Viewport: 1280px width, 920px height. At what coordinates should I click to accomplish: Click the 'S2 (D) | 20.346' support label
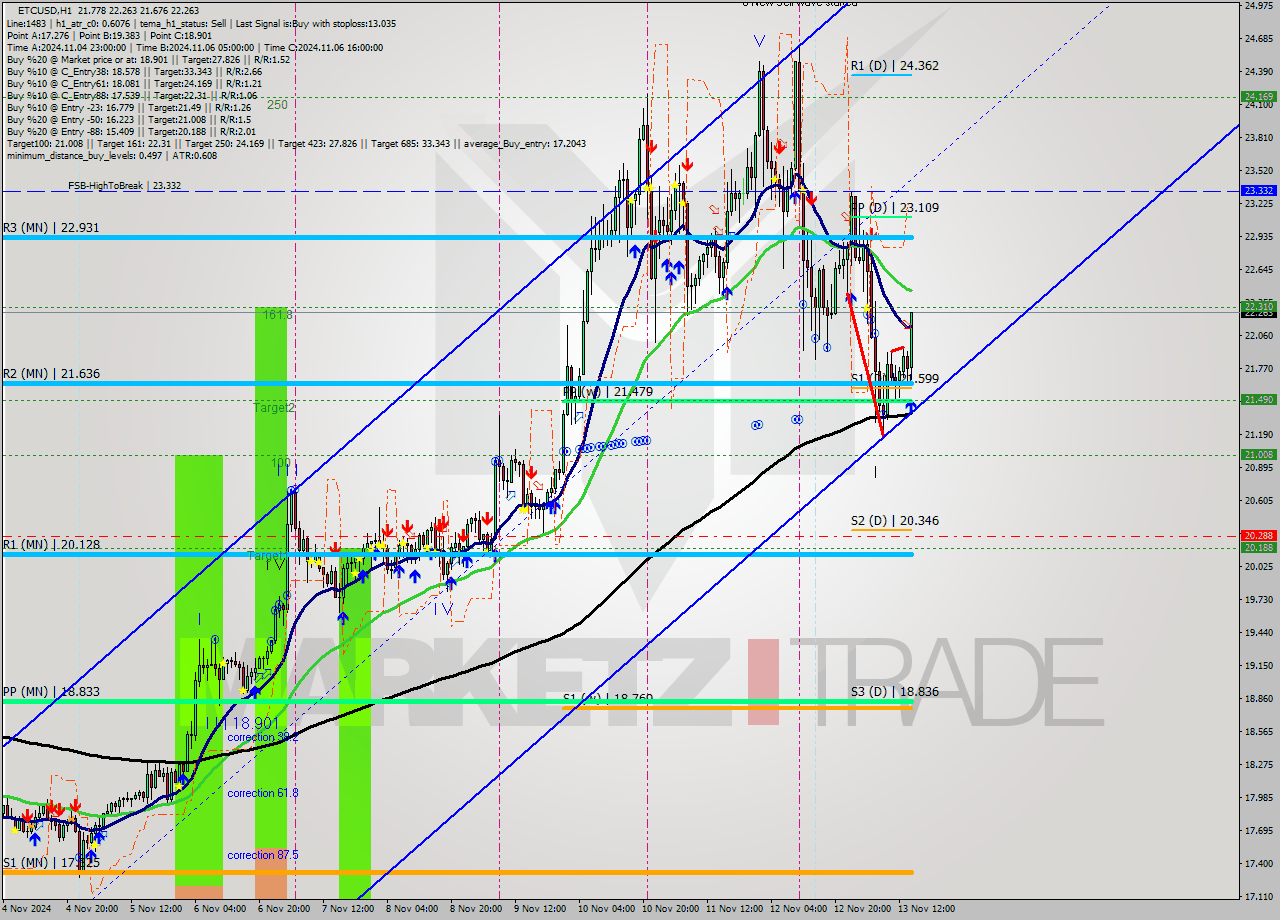tap(895, 521)
